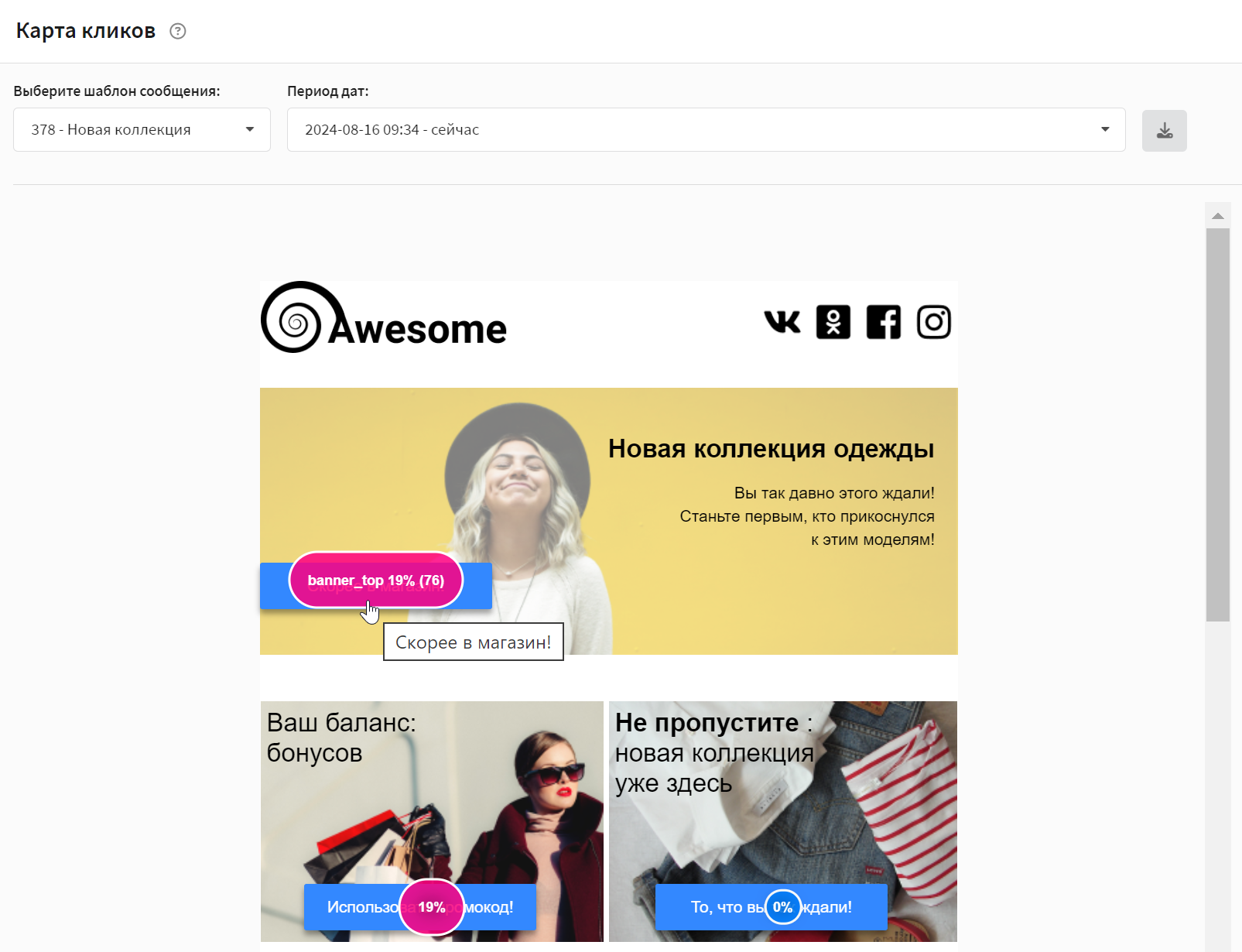Image resolution: width=1242 pixels, height=952 pixels.
Task: Open the VK social icon
Action: (x=782, y=322)
